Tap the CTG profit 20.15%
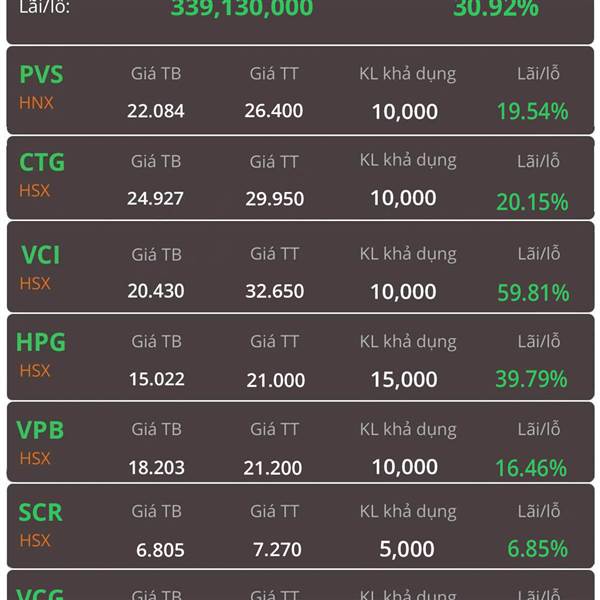This screenshot has width=600, height=600. click(x=532, y=202)
